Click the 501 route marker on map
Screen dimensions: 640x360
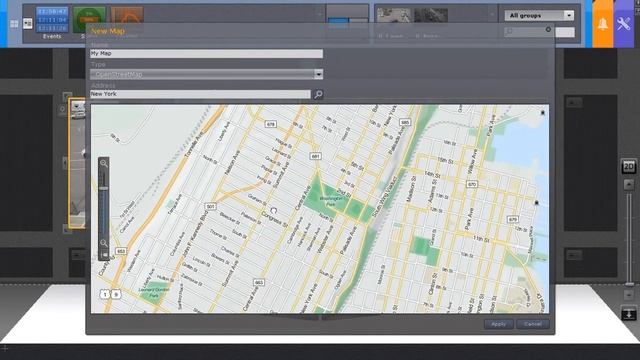[x=210, y=207]
